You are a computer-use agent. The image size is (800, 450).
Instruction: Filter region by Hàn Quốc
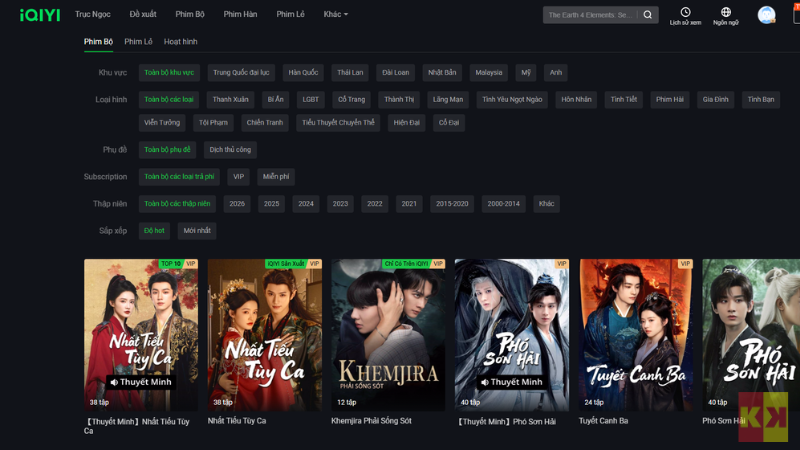point(303,72)
